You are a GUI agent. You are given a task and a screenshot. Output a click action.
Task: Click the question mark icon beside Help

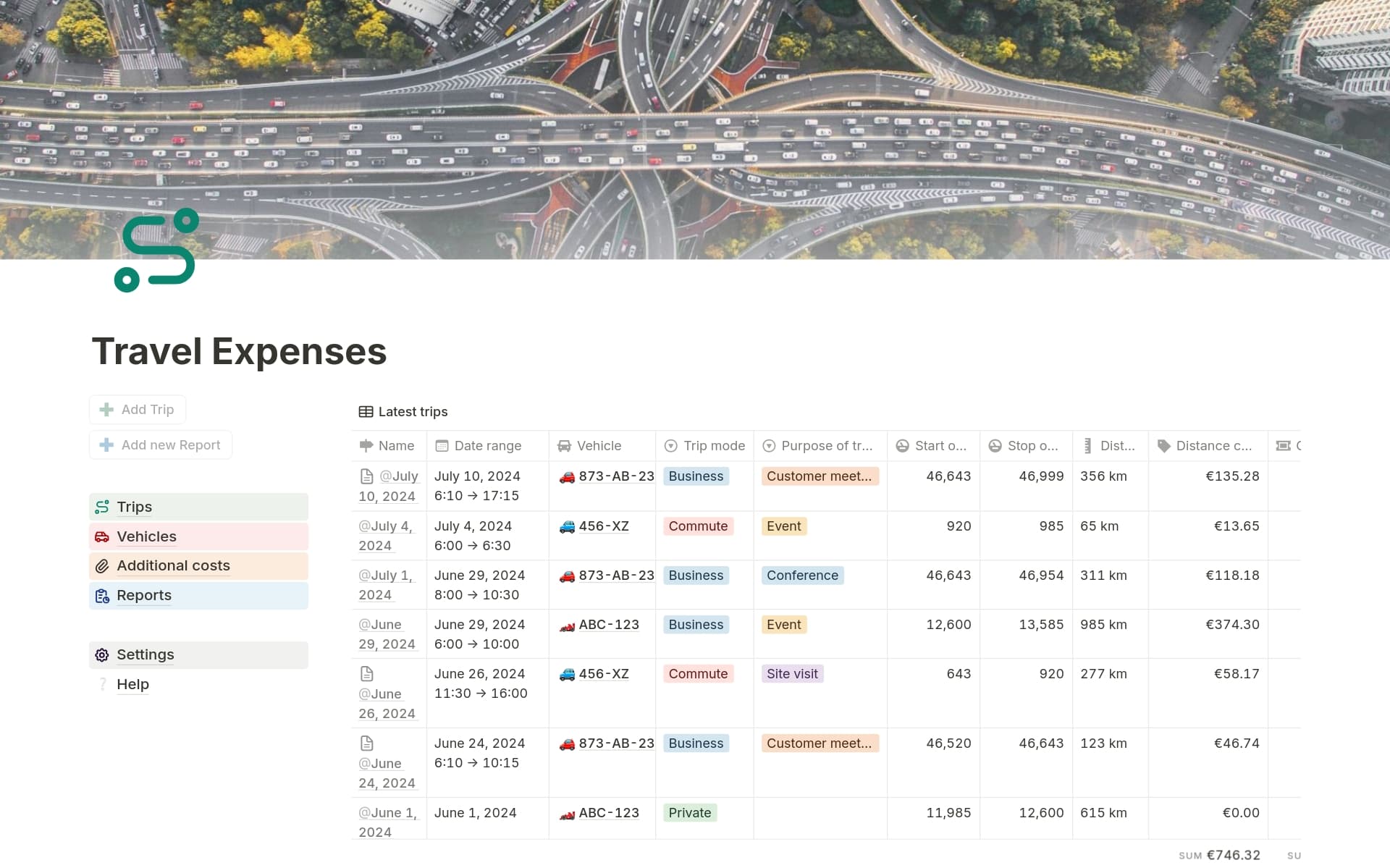tap(102, 684)
